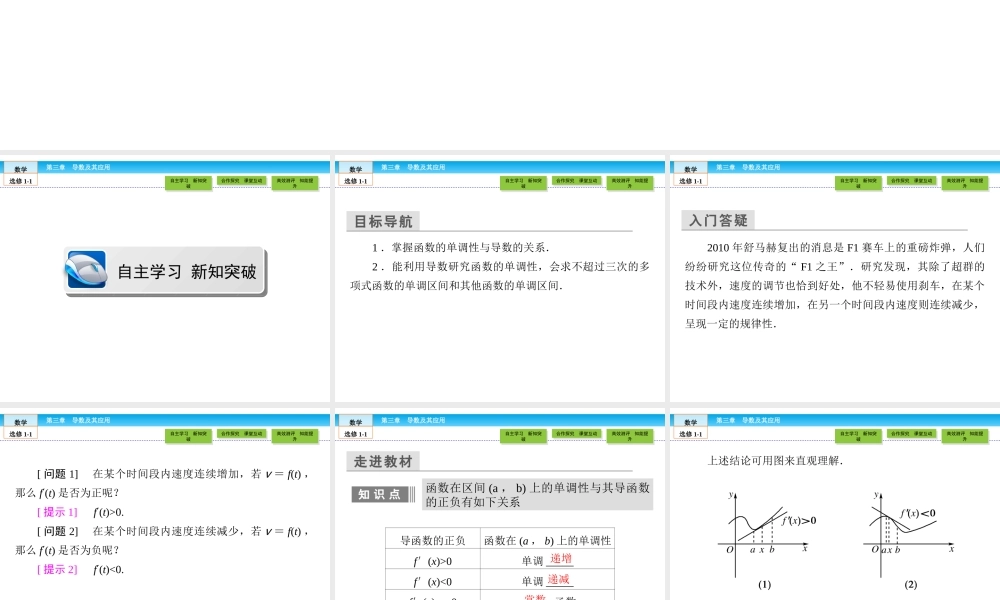Click the green 自主学习 新知突破 button

point(190,183)
